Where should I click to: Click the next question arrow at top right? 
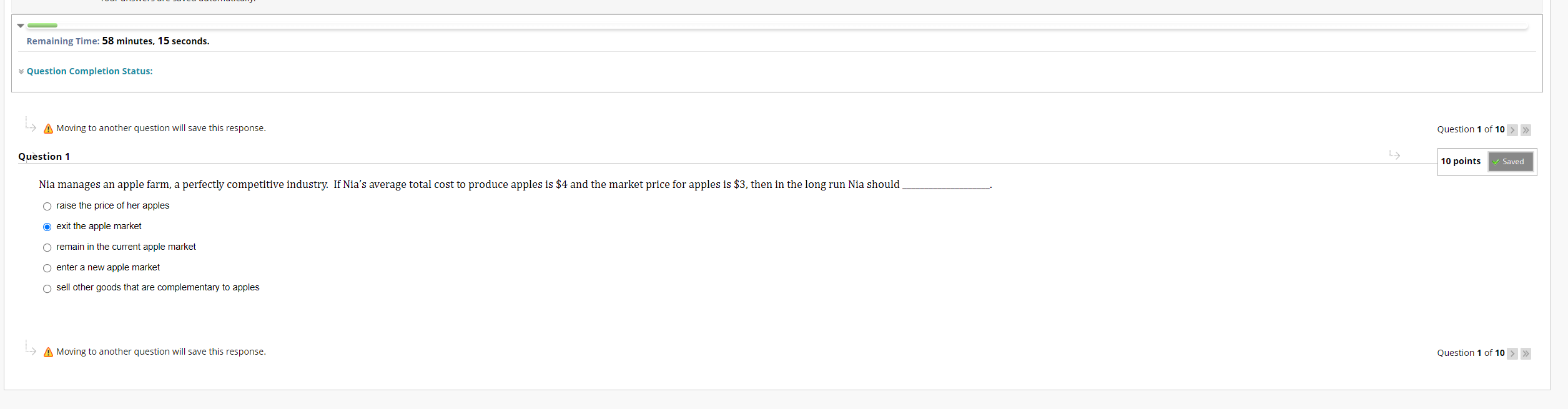(x=1512, y=130)
